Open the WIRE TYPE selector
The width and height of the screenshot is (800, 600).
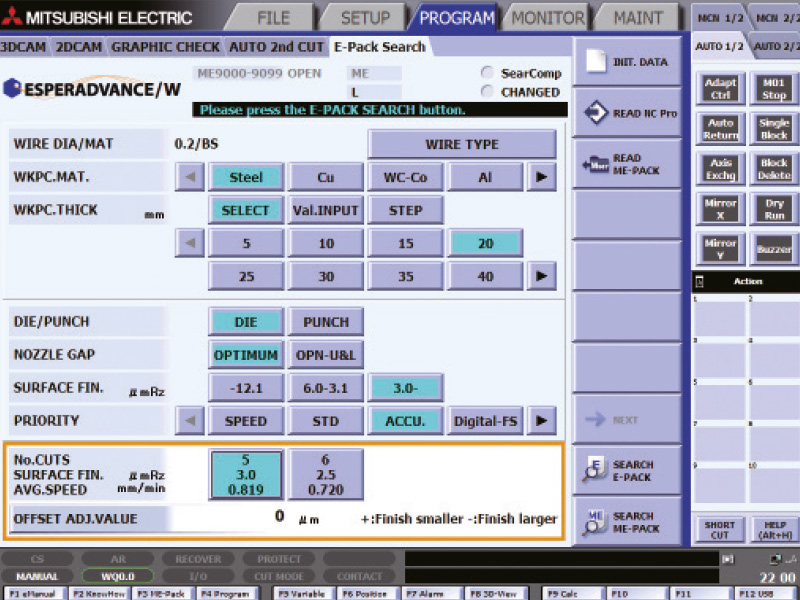coord(462,144)
